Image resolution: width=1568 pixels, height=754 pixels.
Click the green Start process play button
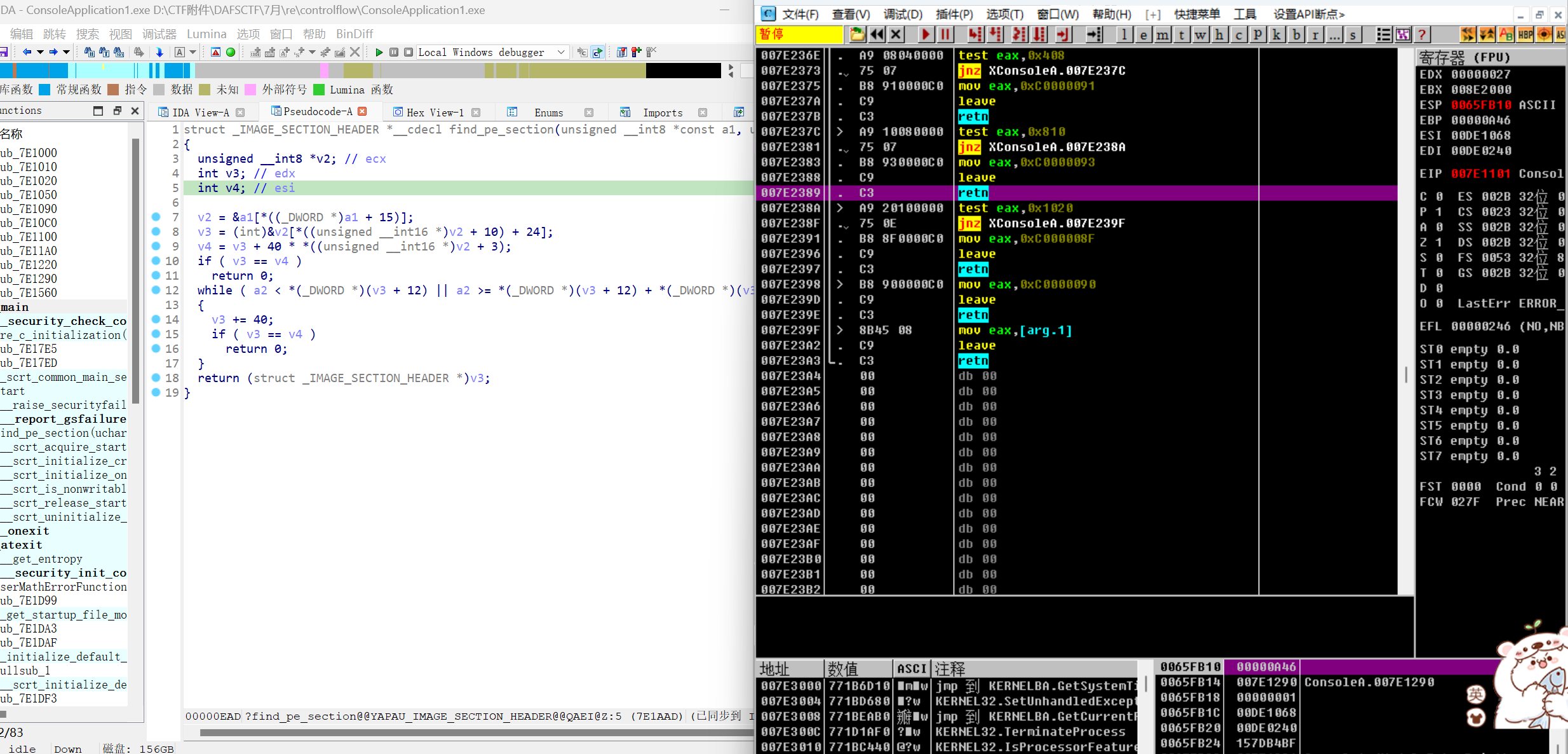click(x=379, y=52)
